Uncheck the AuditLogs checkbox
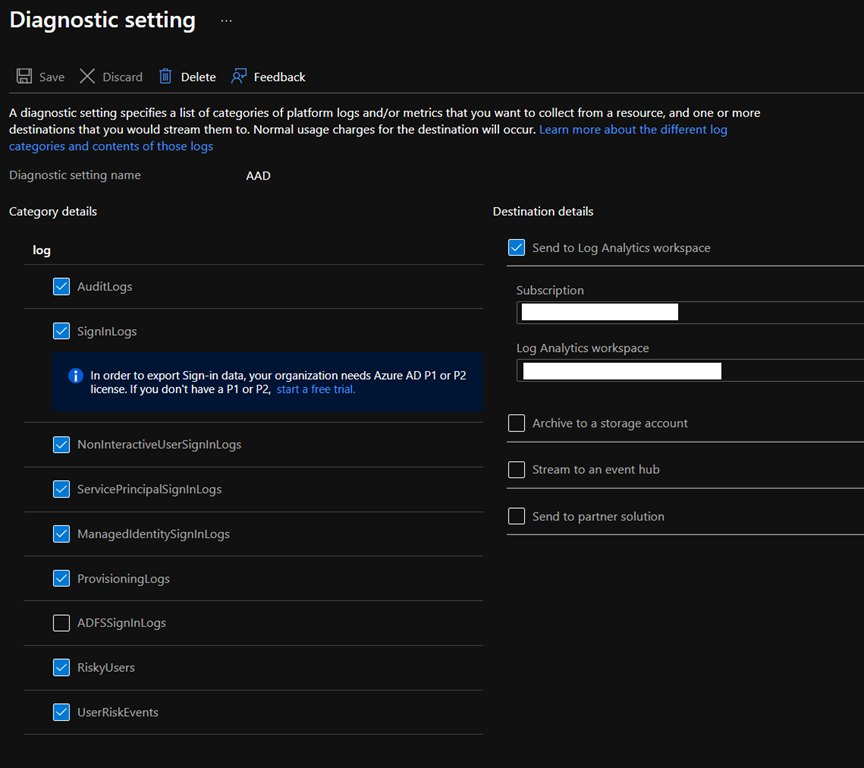Screen dimensions: 864x768 point(62,287)
